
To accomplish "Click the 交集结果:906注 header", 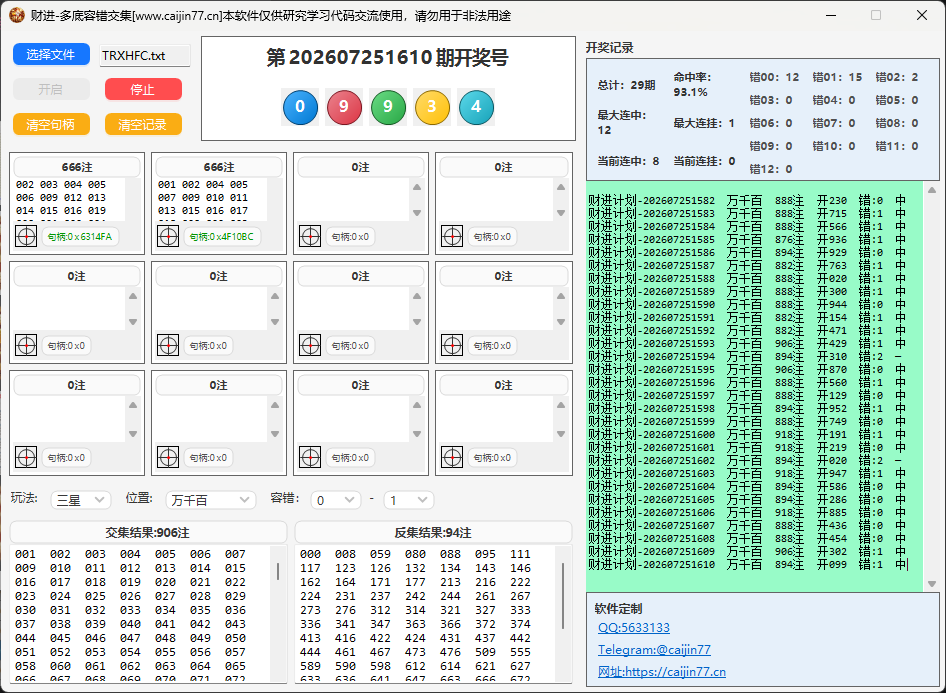I will [148, 533].
